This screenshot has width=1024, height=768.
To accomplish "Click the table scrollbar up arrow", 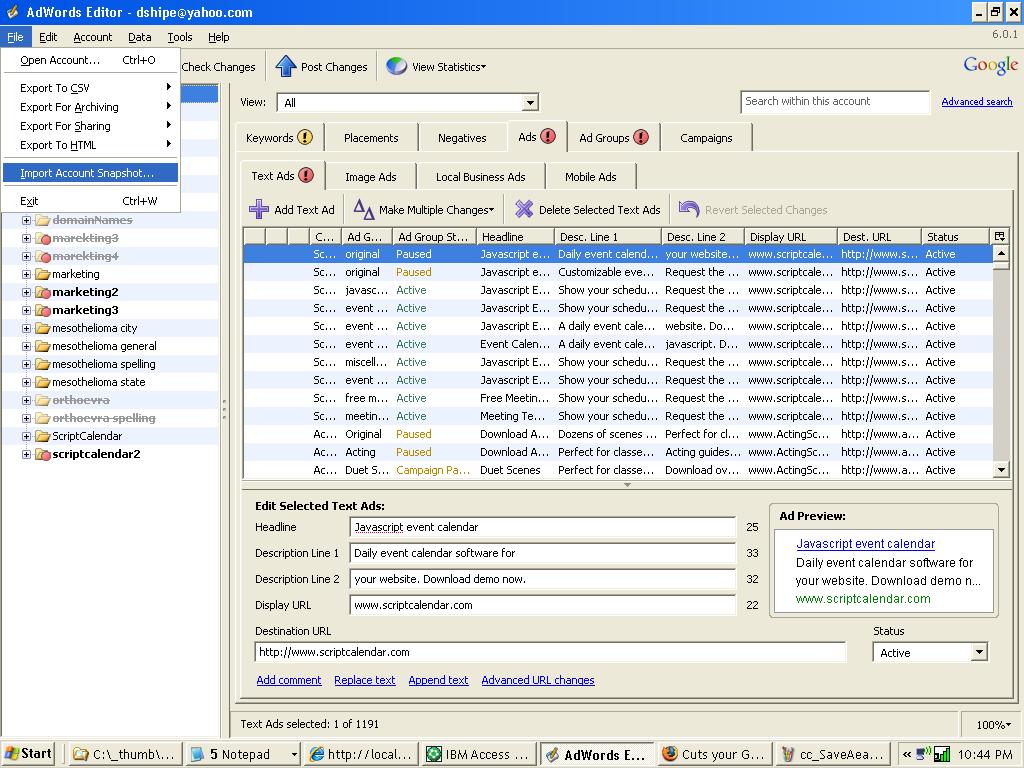I will pos(1000,253).
